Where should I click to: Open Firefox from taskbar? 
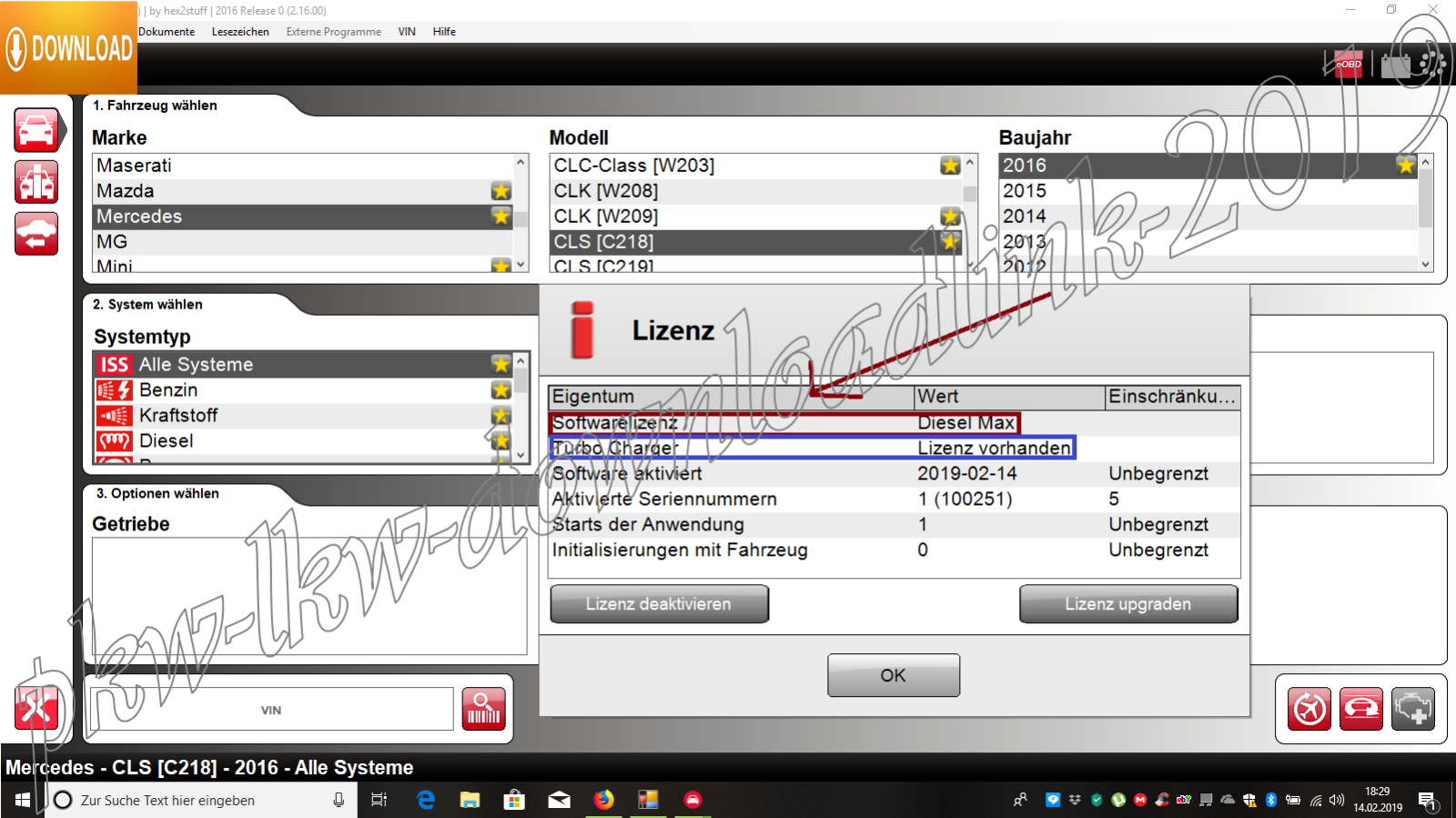(603, 800)
